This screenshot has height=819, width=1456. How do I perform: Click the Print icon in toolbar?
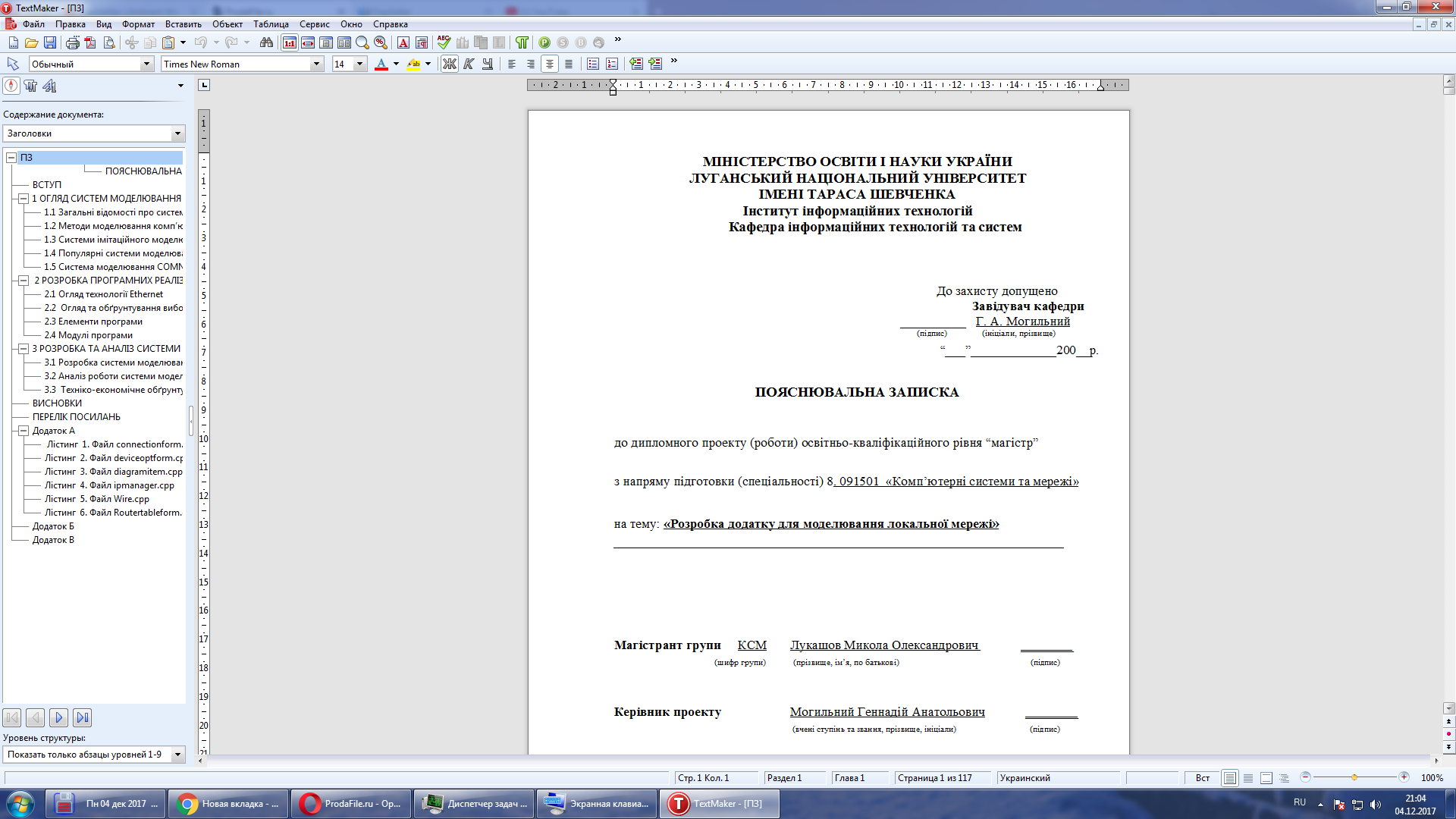click(72, 42)
